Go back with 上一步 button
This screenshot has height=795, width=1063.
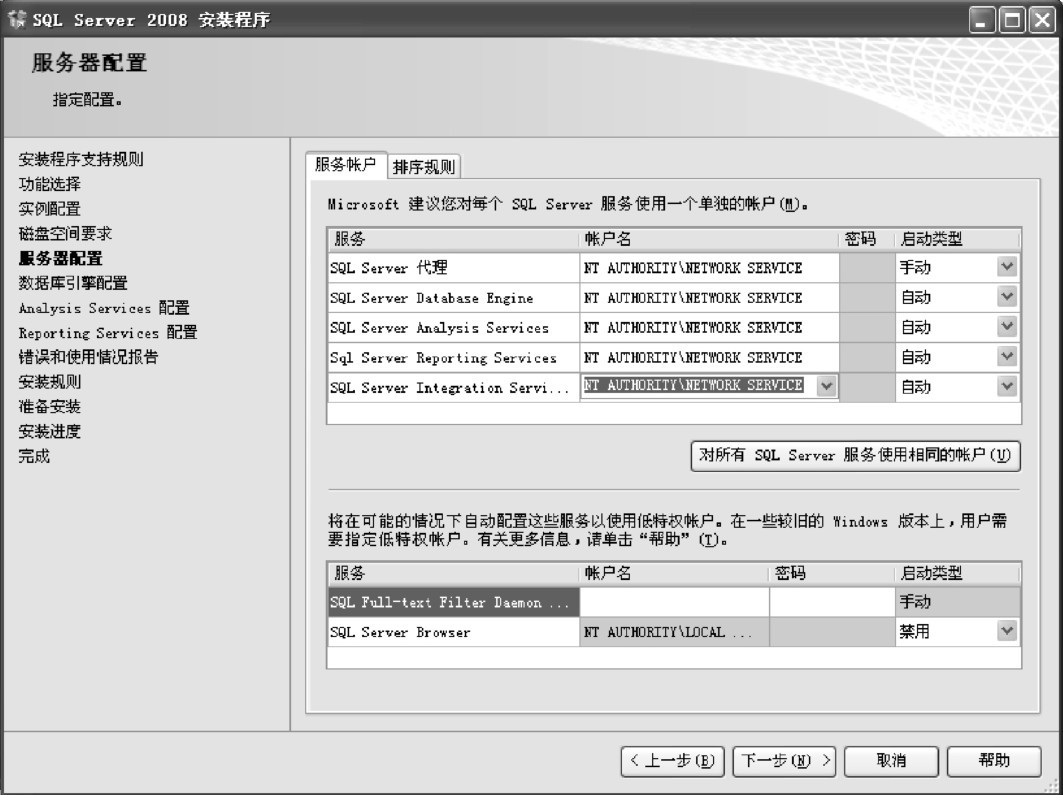[x=673, y=761]
